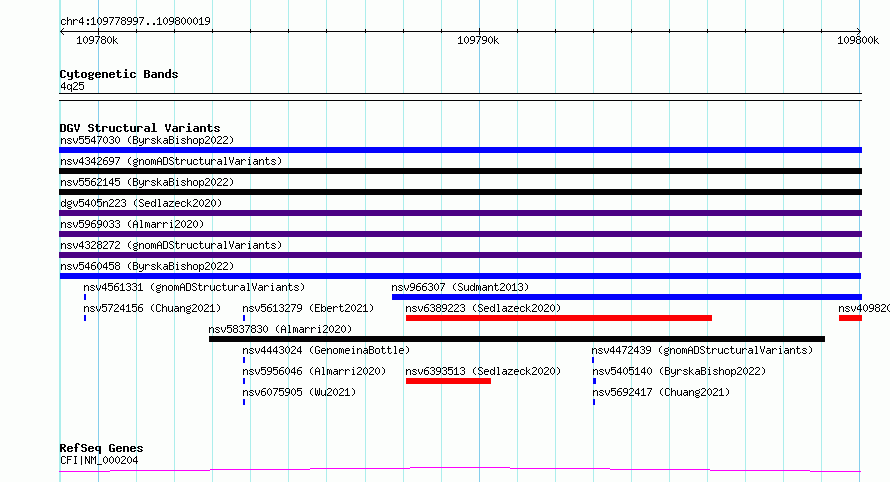Image resolution: width=890 pixels, height=482 pixels.
Task: Click the black bar for nsv4342697
Action: (x=460, y=171)
